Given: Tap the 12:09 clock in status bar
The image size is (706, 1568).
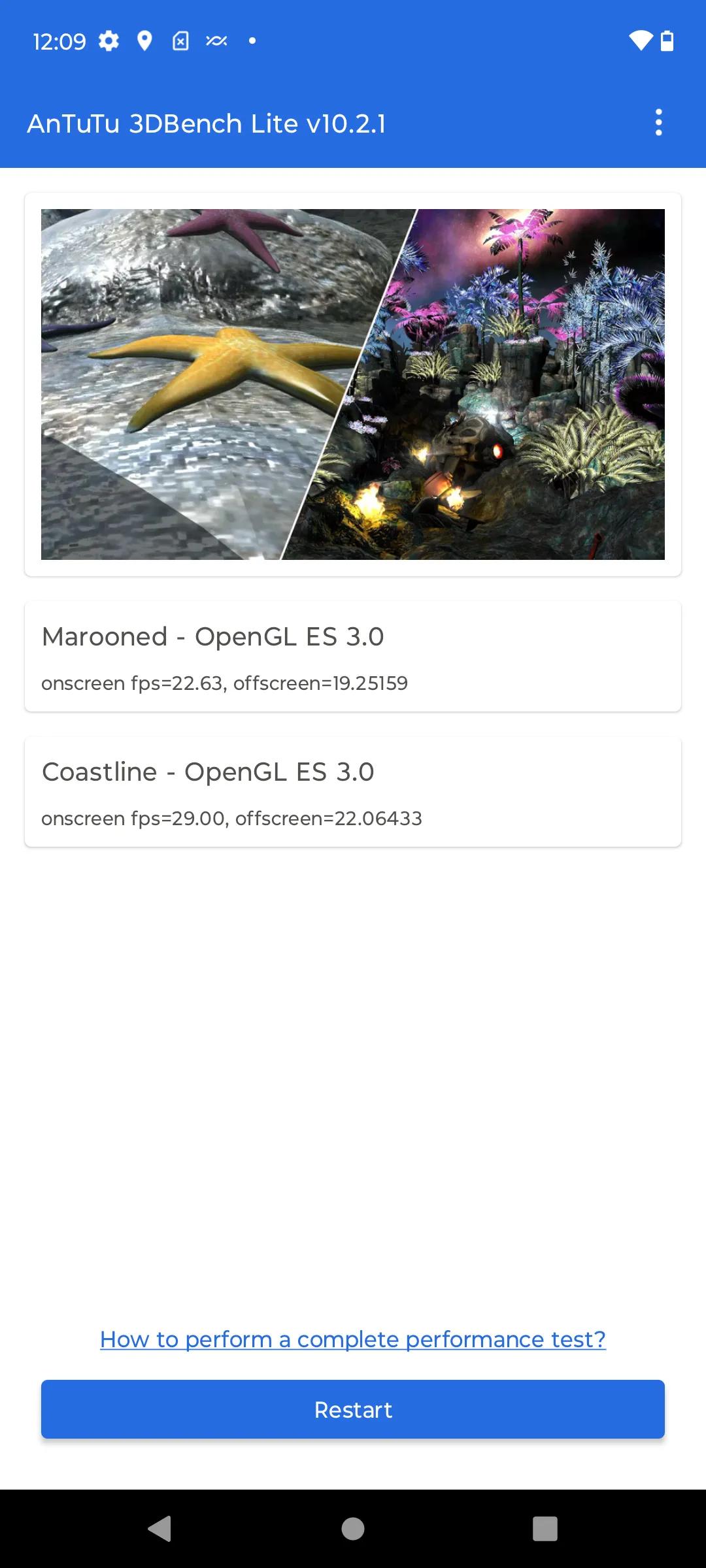Looking at the screenshot, I should pos(59,42).
